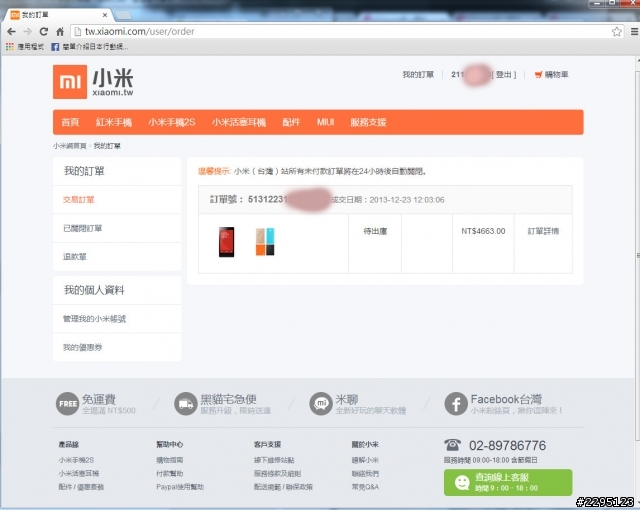Screen dimensions: 640x510
Task: Close the 我的訂單 browser tab
Action: coord(105,15)
